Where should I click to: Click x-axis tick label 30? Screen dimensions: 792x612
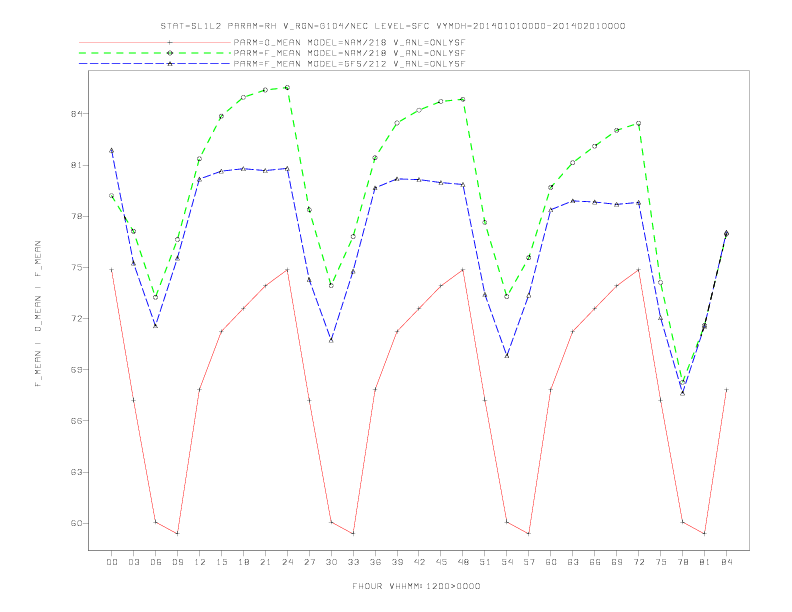(331, 562)
